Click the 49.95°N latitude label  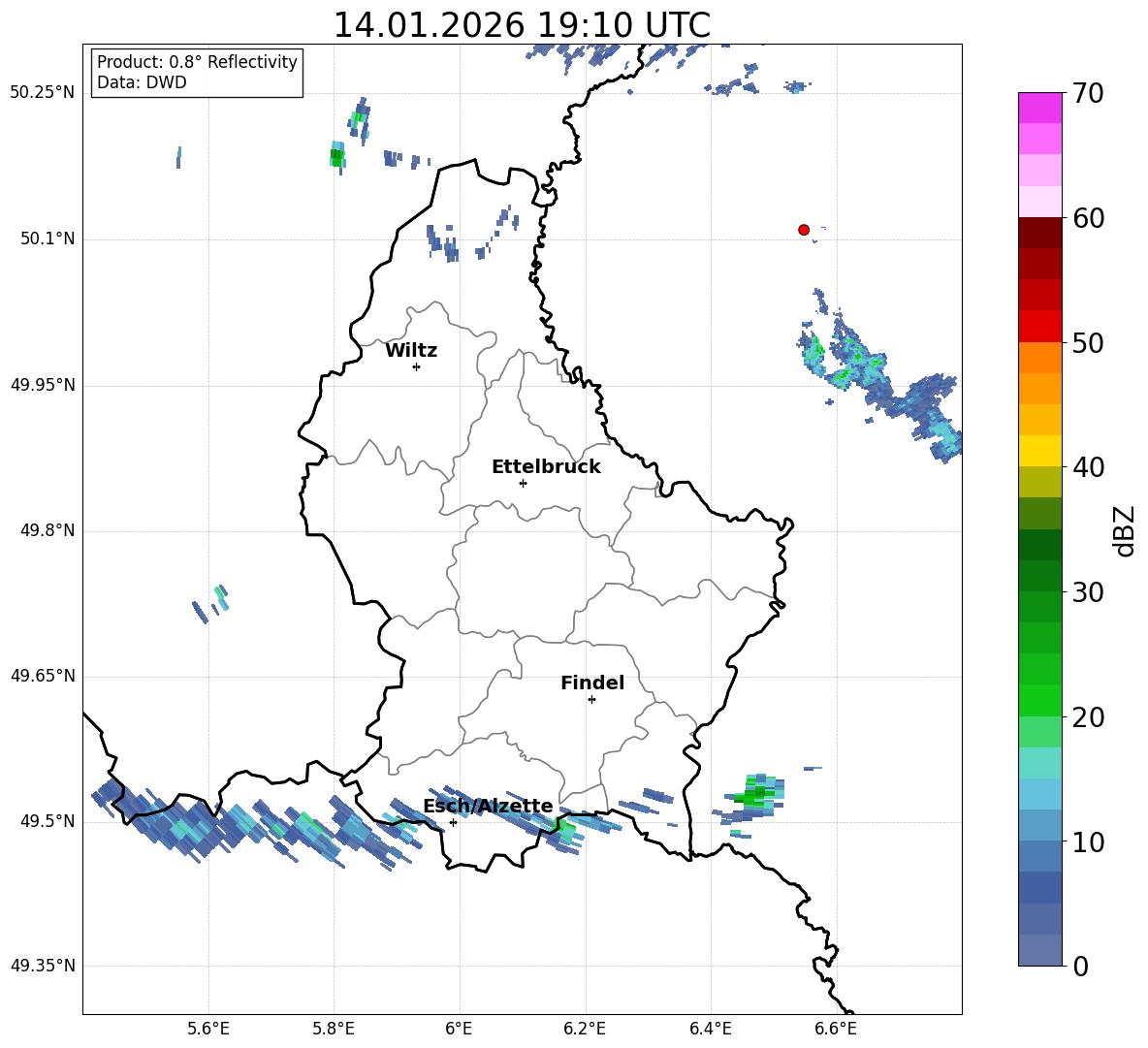pos(43,384)
